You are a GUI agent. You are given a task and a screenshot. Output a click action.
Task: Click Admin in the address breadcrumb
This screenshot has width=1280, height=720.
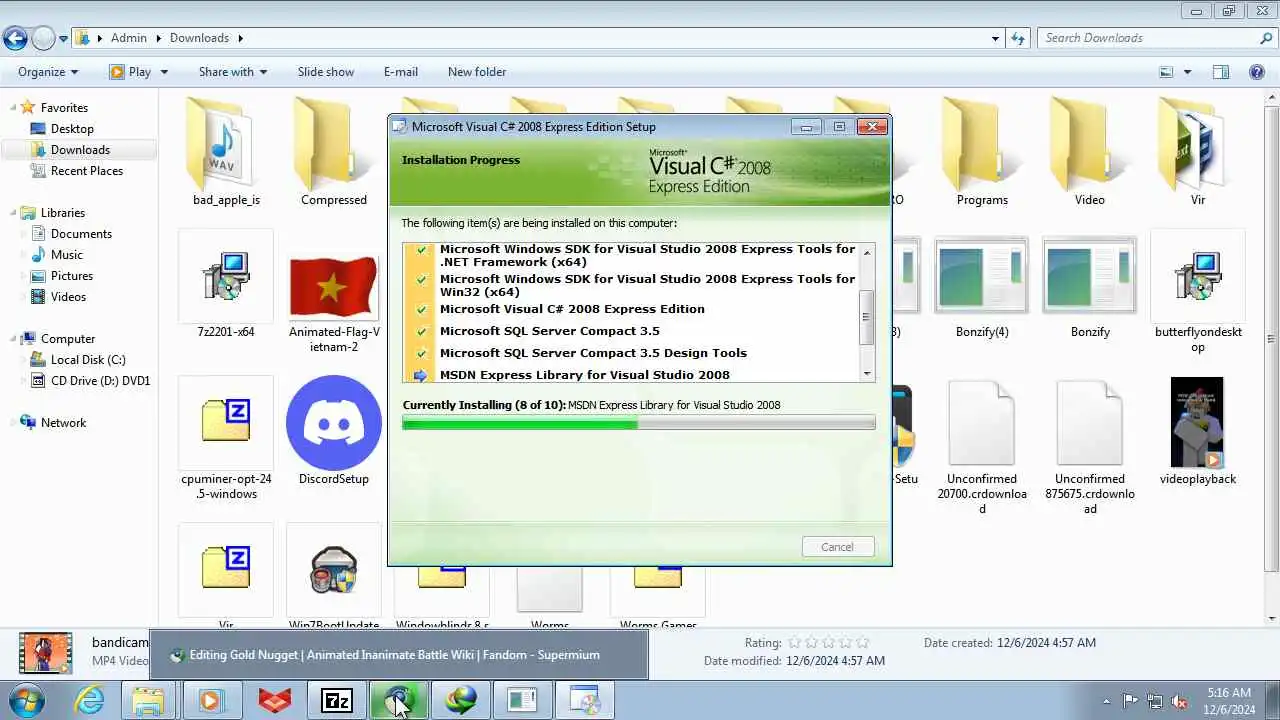pos(129,38)
